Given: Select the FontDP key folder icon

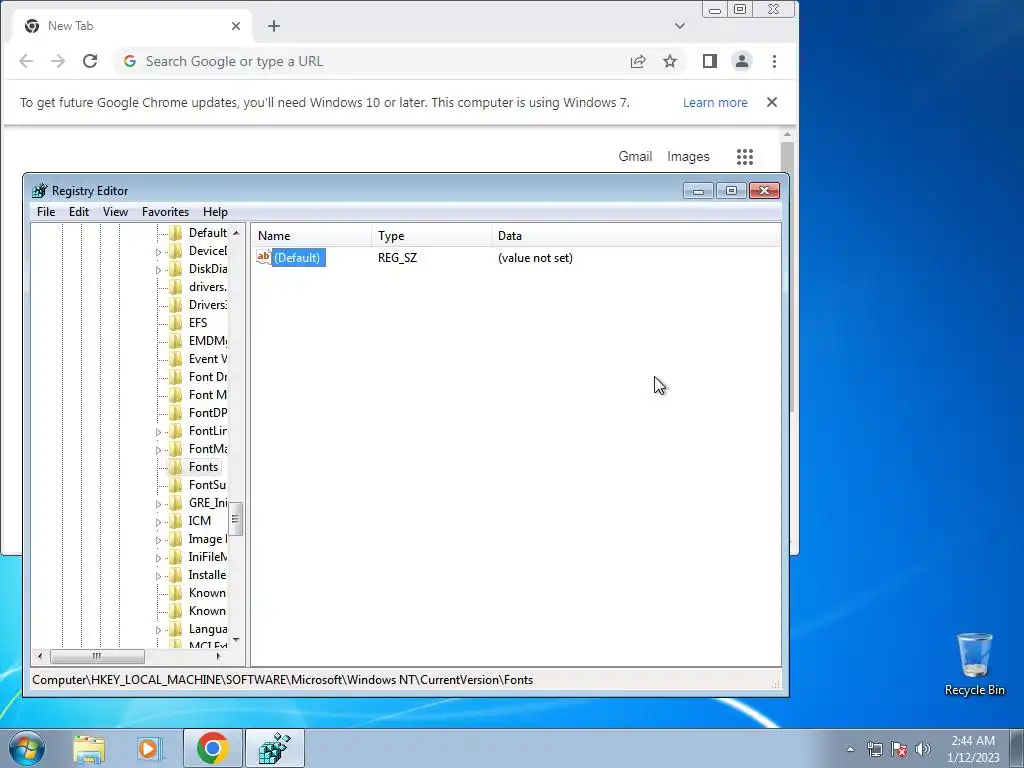Looking at the screenshot, I should point(175,413).
